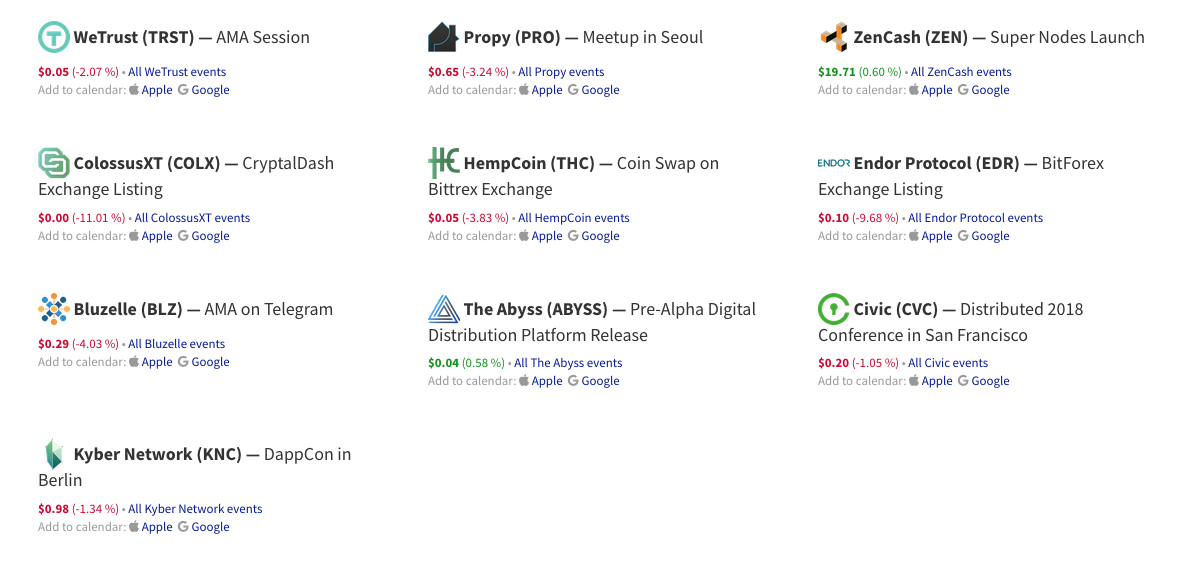Viewport: 1196px width, 578px height.
Task: Open All WeTrust events link
Action: (x=177, y=72)
